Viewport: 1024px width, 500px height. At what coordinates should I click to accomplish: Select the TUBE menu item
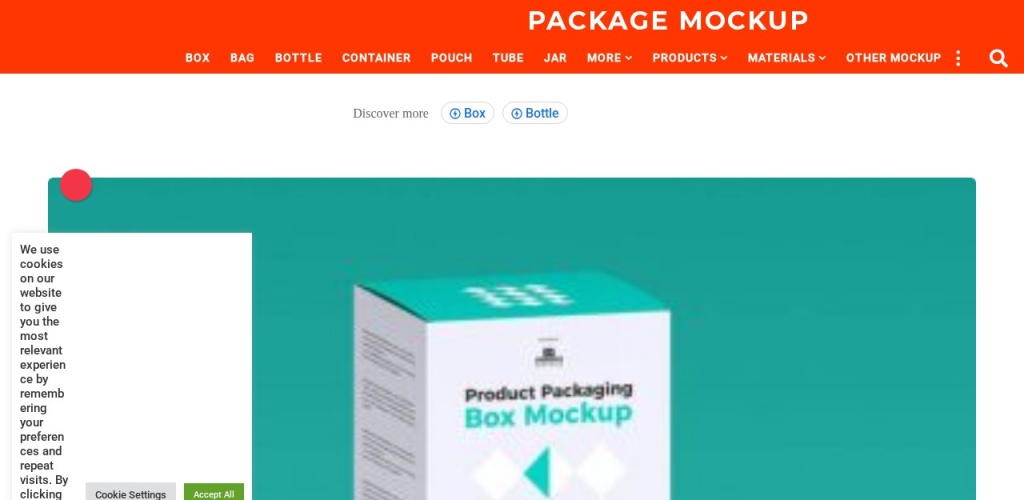click(x=508, y=58)
